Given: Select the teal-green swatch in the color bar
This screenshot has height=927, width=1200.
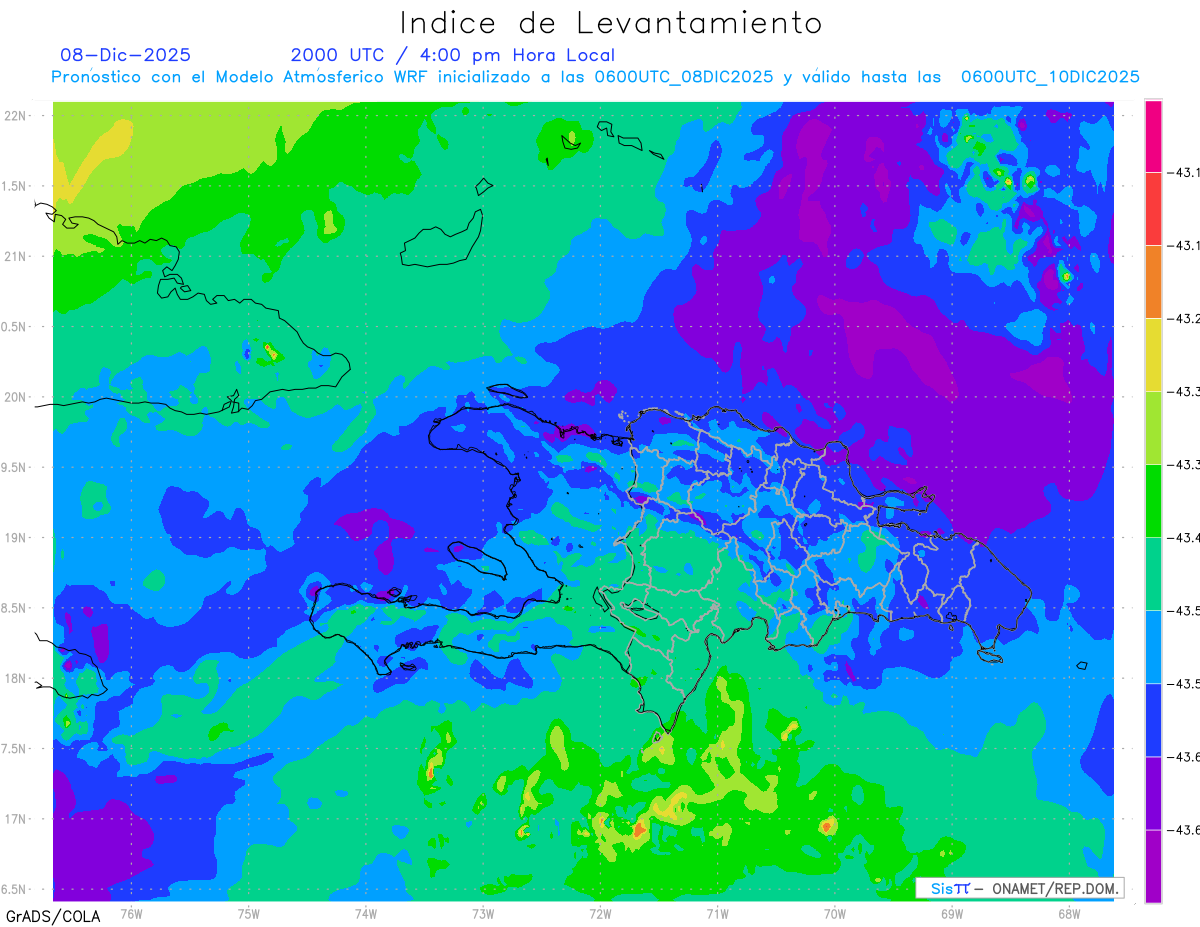Looking at the screenshot, I should (x=1153, y=574).
